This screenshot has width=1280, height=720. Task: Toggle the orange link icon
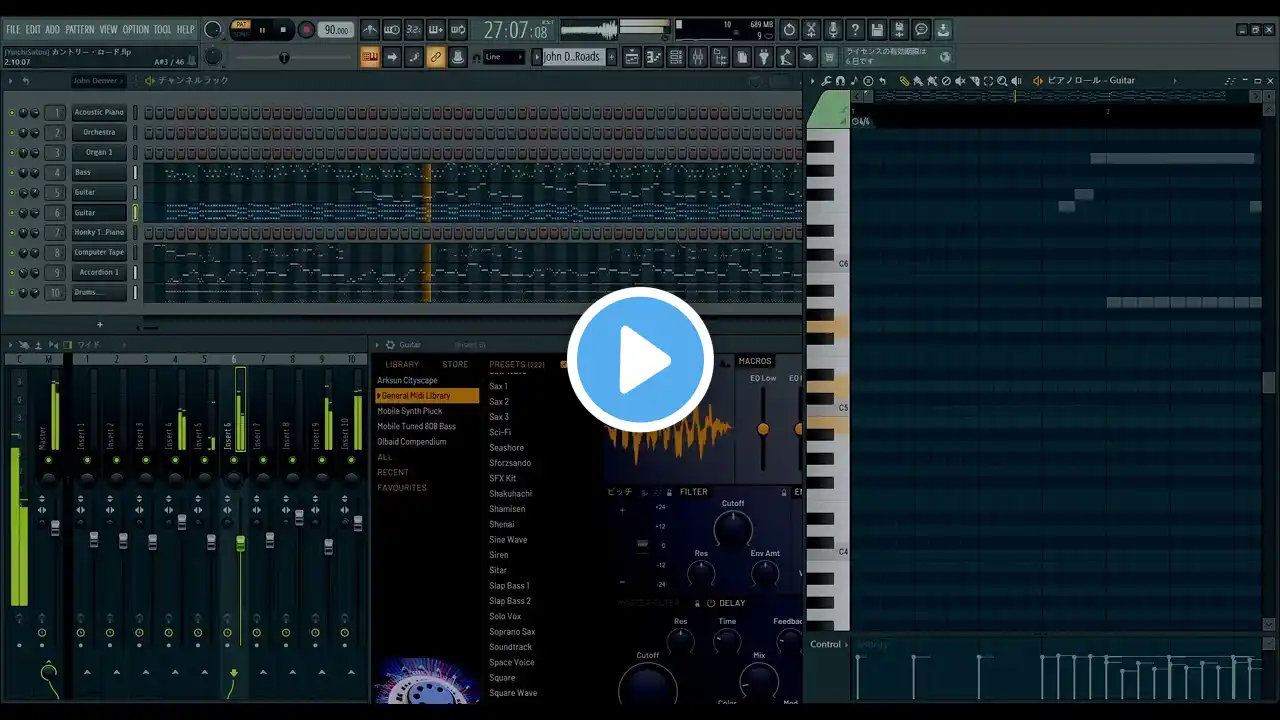point(436,57)
